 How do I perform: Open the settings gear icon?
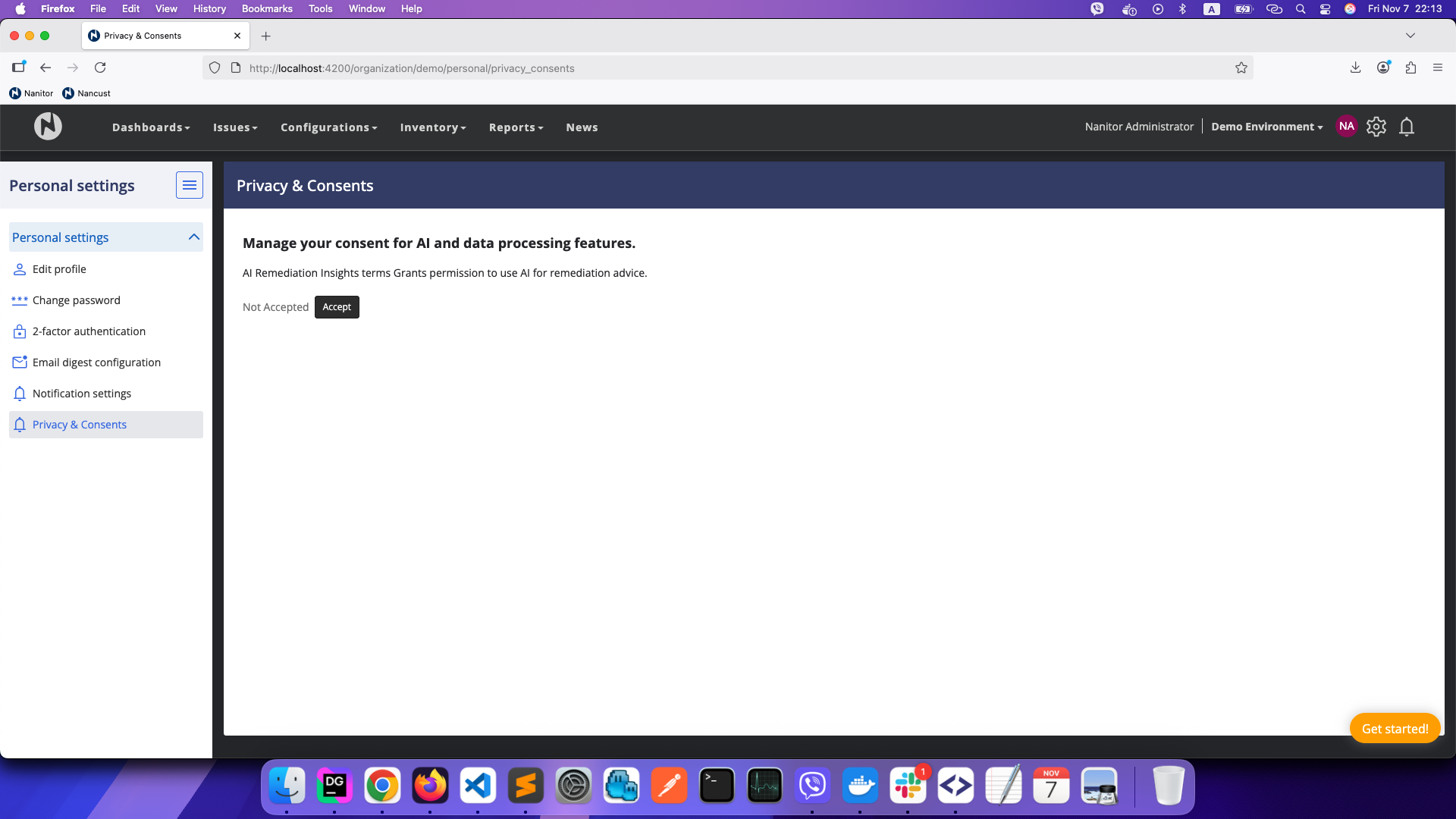tap(1376, 127)
